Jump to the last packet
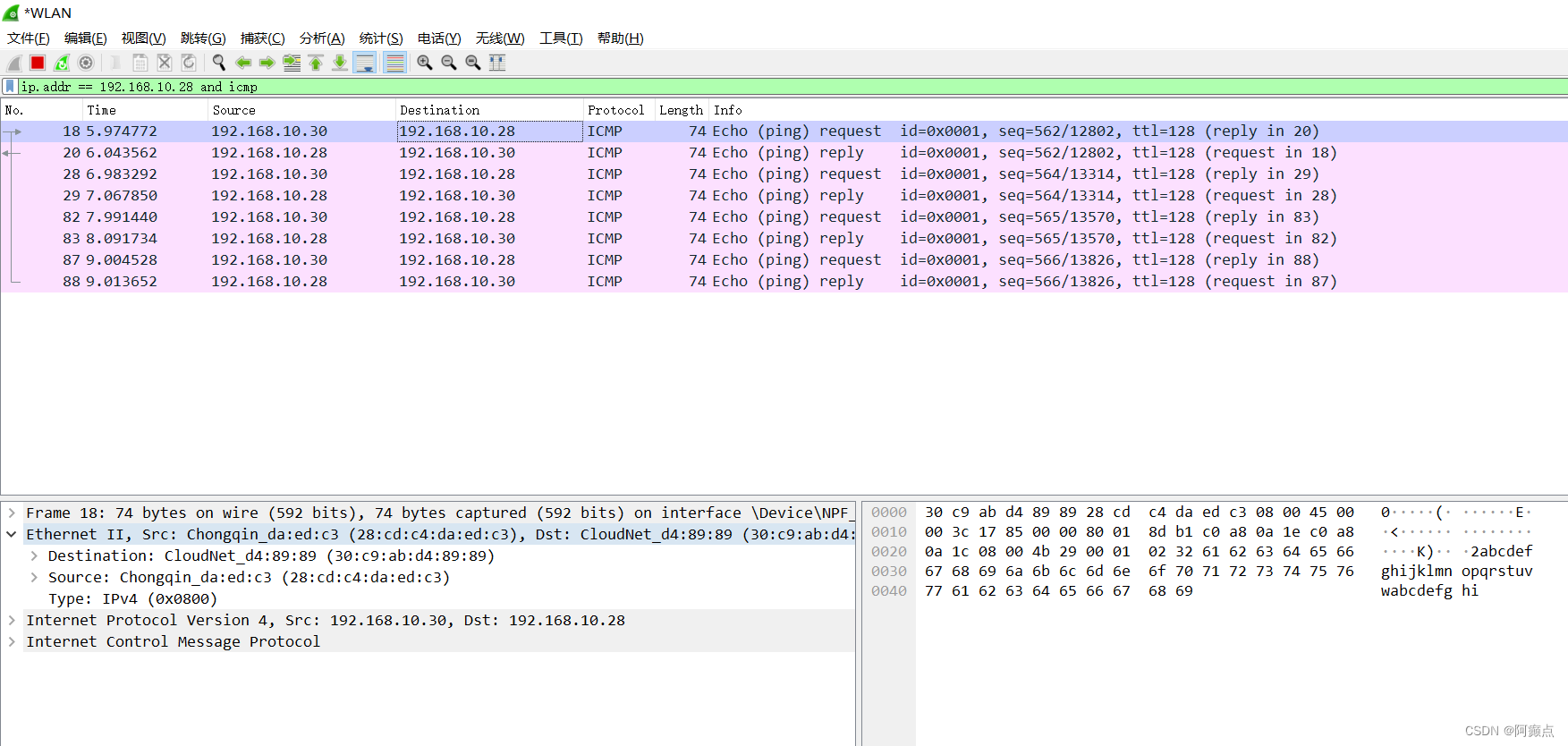Image resolution: width=1568 pixels, height=746 pixels. [340, 63]
